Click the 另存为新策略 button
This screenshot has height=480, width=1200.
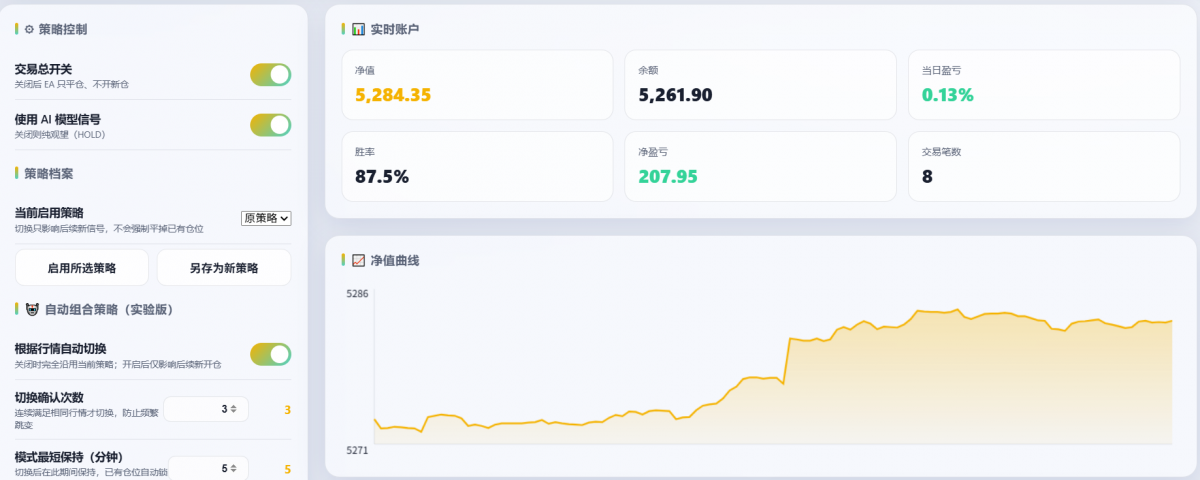point(224,268)
